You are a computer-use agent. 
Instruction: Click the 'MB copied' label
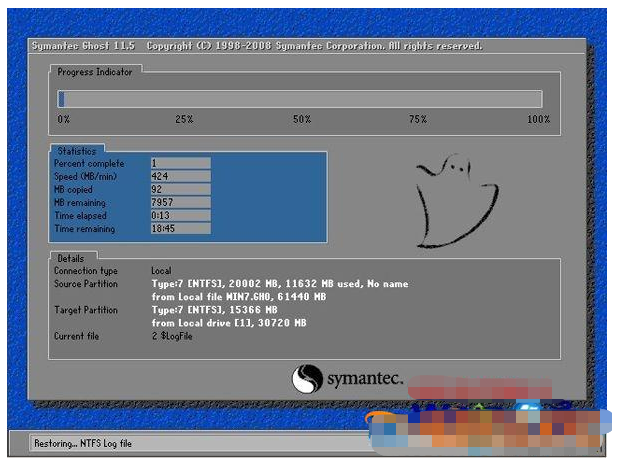[73, 190]
